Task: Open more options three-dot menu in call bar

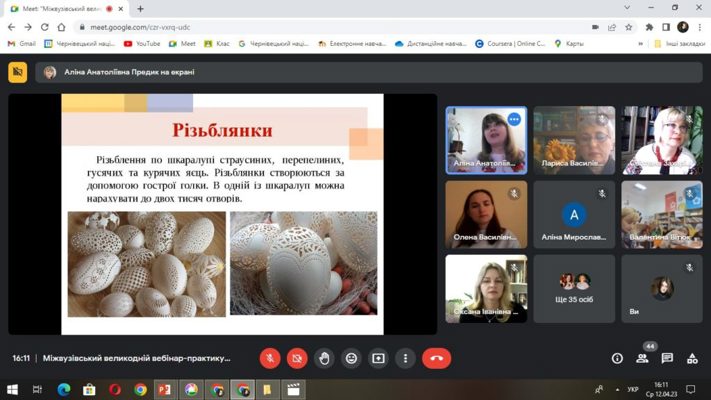Action: (x=405, y=358)
